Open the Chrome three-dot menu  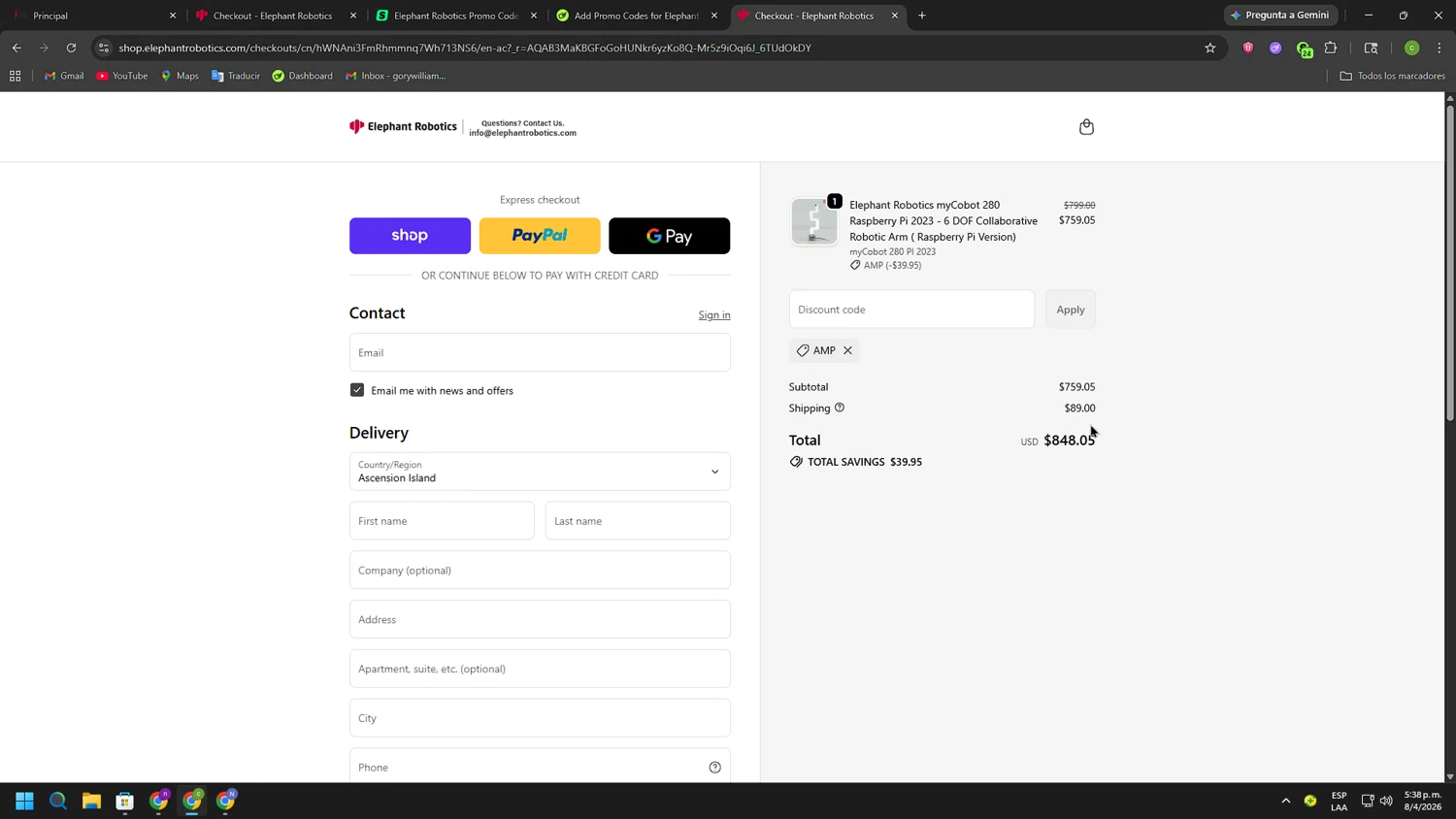[1439, 48]
